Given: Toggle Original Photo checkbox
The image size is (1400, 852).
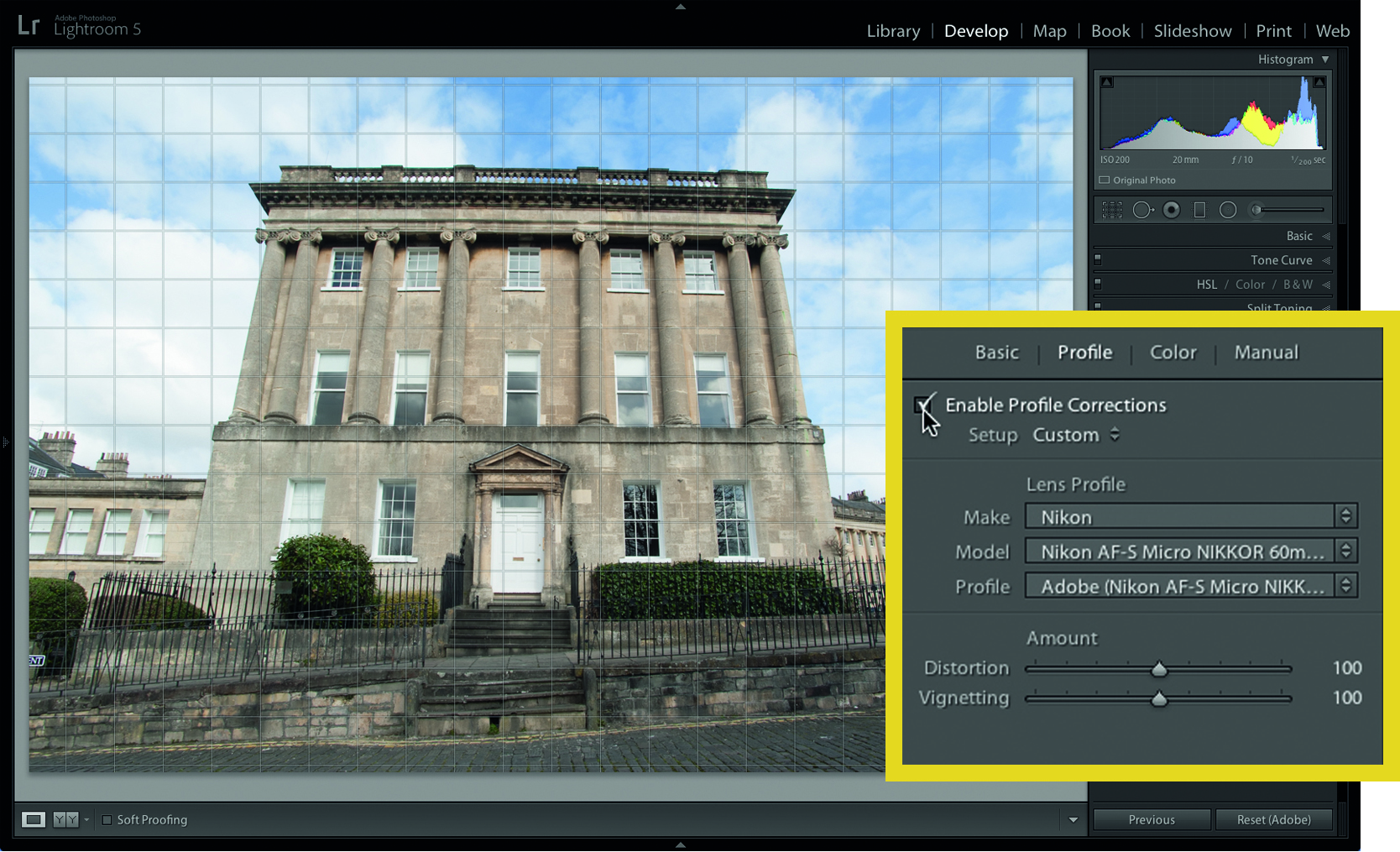Looking at the screenshot, I should coord(1105,180).
